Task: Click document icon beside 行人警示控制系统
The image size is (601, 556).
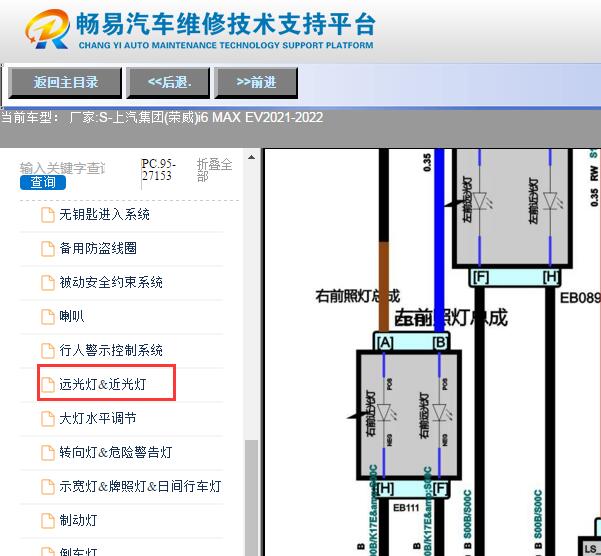Action: pos(48,350)
